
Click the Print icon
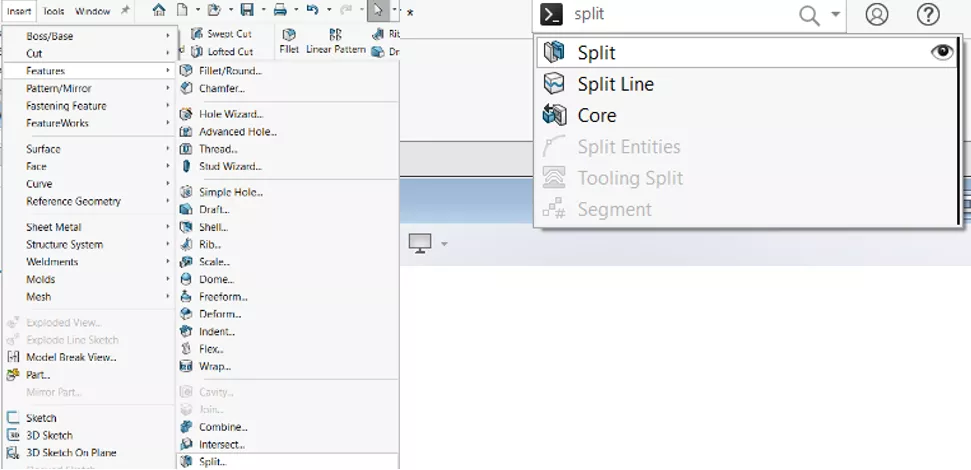[x=280, y=10]
